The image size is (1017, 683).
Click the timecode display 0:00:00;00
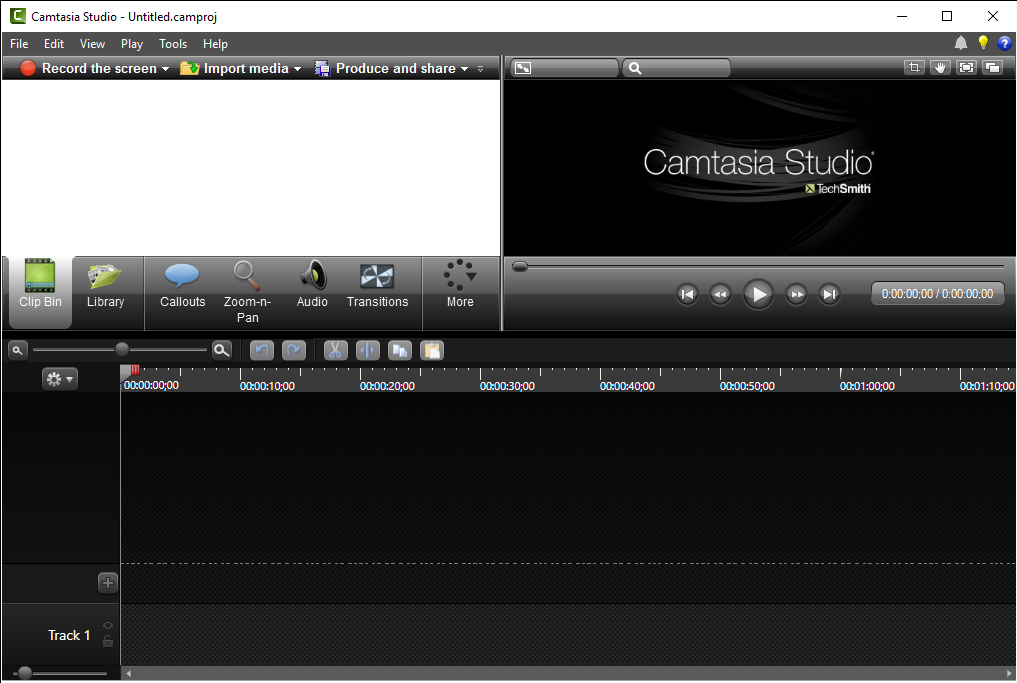pos(937,294)
